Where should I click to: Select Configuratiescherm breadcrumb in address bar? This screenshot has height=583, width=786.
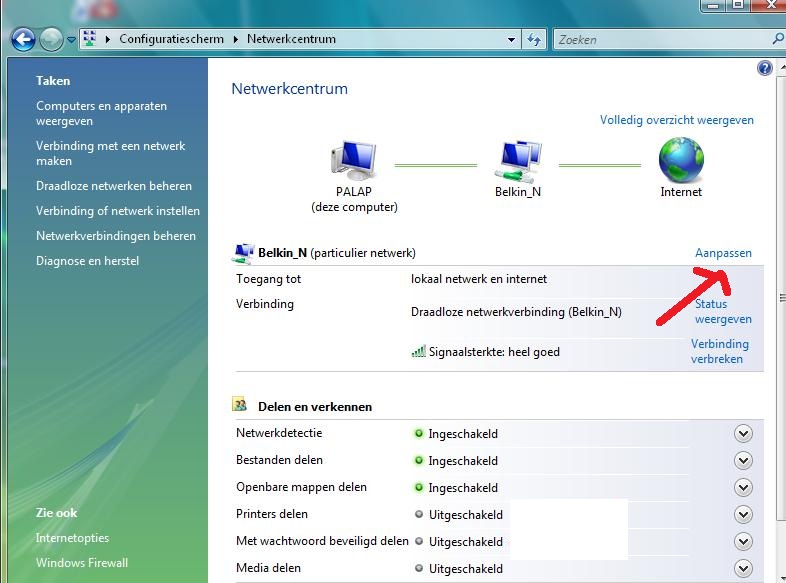tap(171, 39)
